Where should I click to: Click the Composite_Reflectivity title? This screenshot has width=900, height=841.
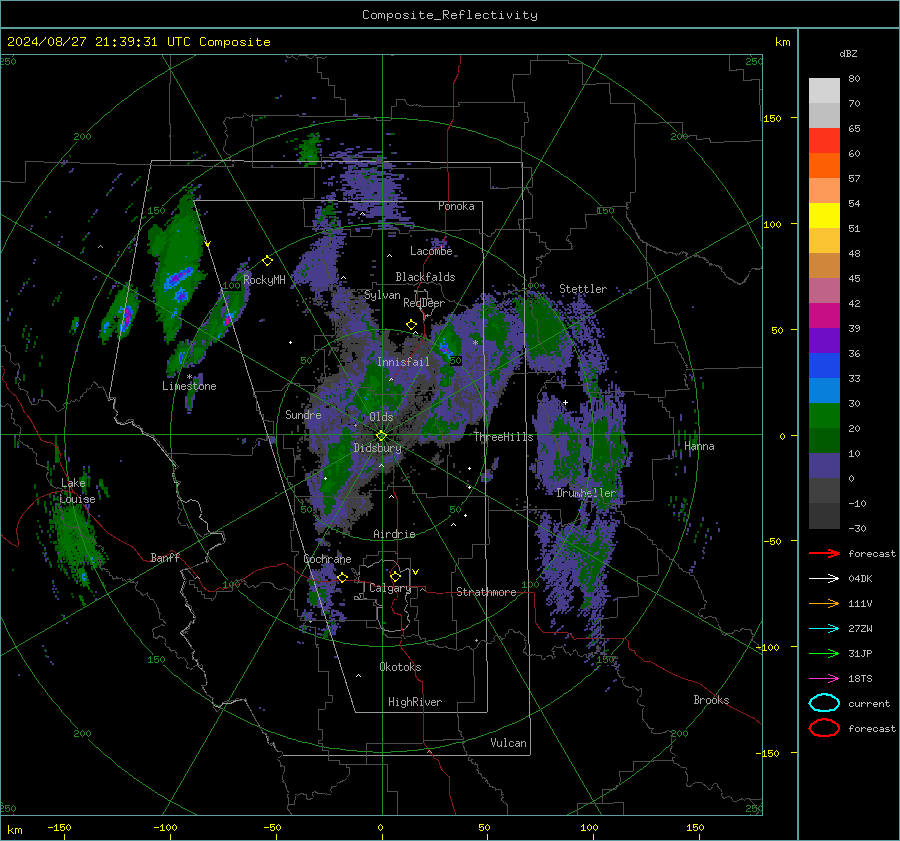tap(450, 15)
